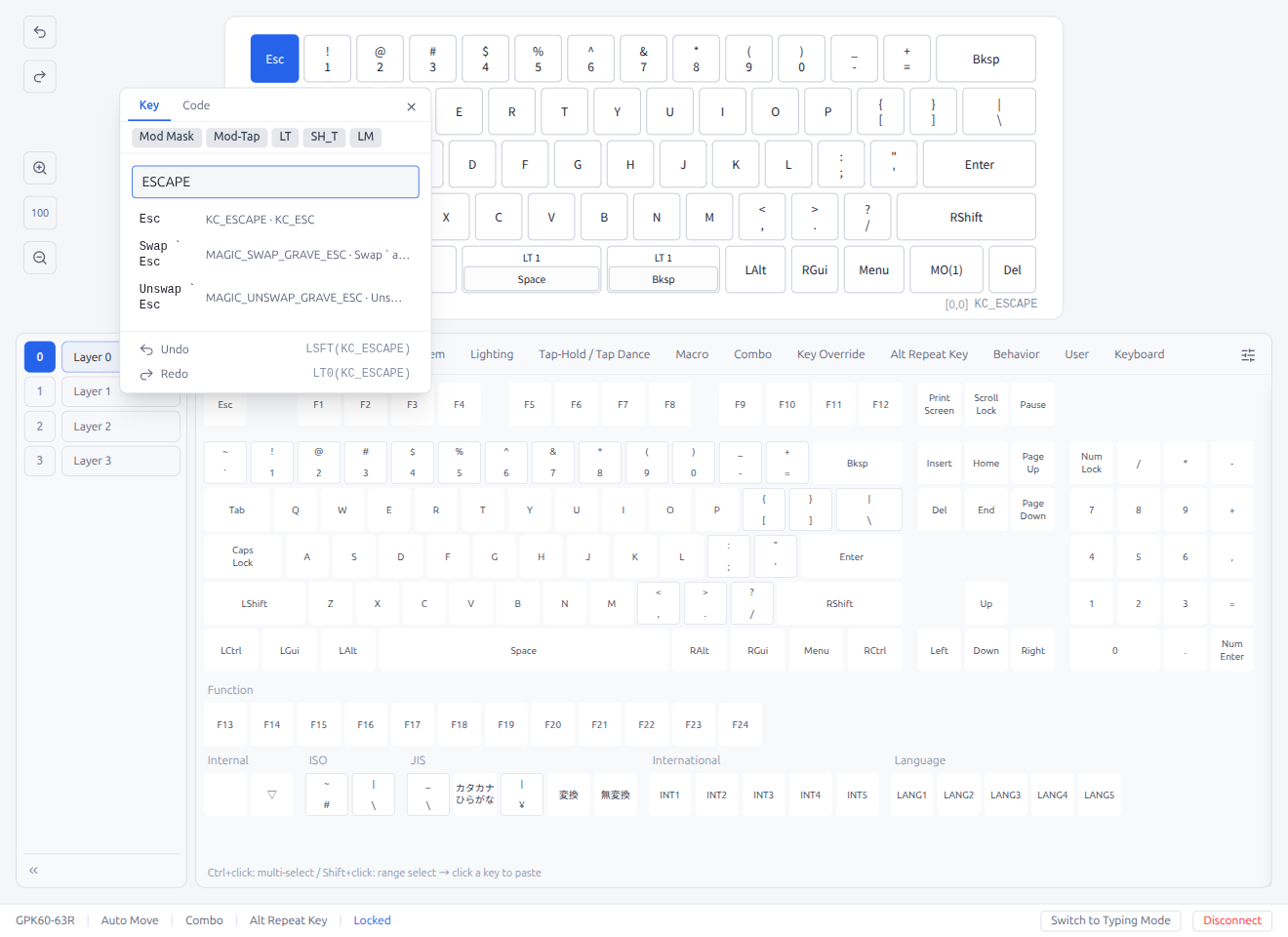Open the Behavior tab
Screen dimensions: 1288x937
[x=1016, y=354]
